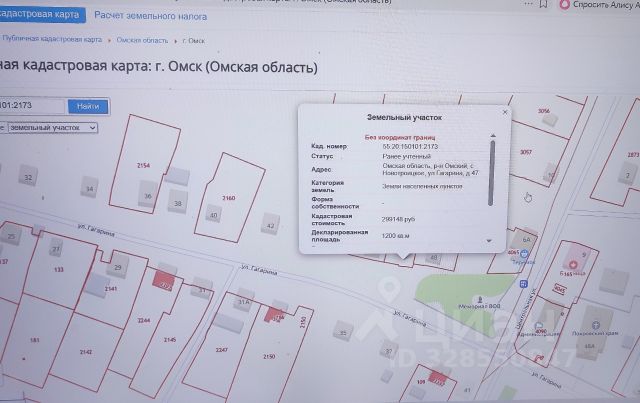Open the Публичная кадастровая карта breadcrumb
Screen dimensions: 640x403
pyautogui.click(x=52, y=39)
